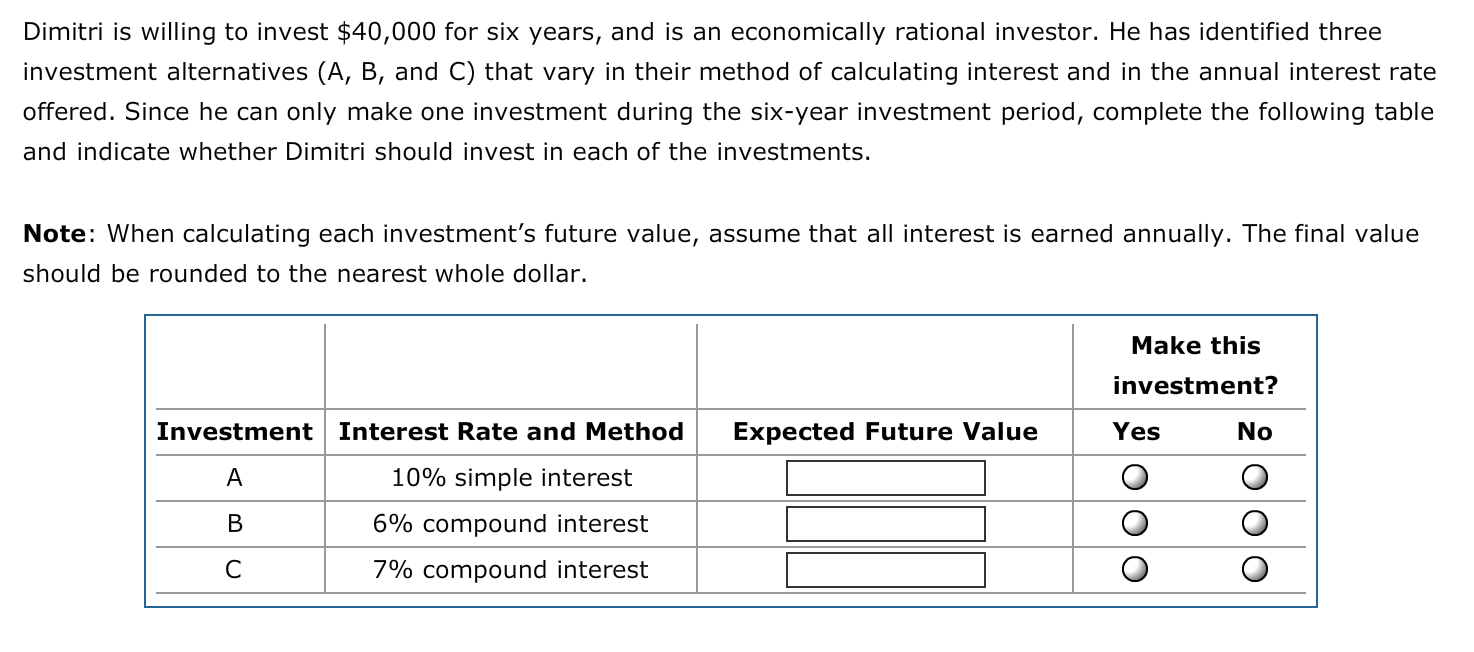
Task: Click the Yes column label
Action: [1135, 432]
